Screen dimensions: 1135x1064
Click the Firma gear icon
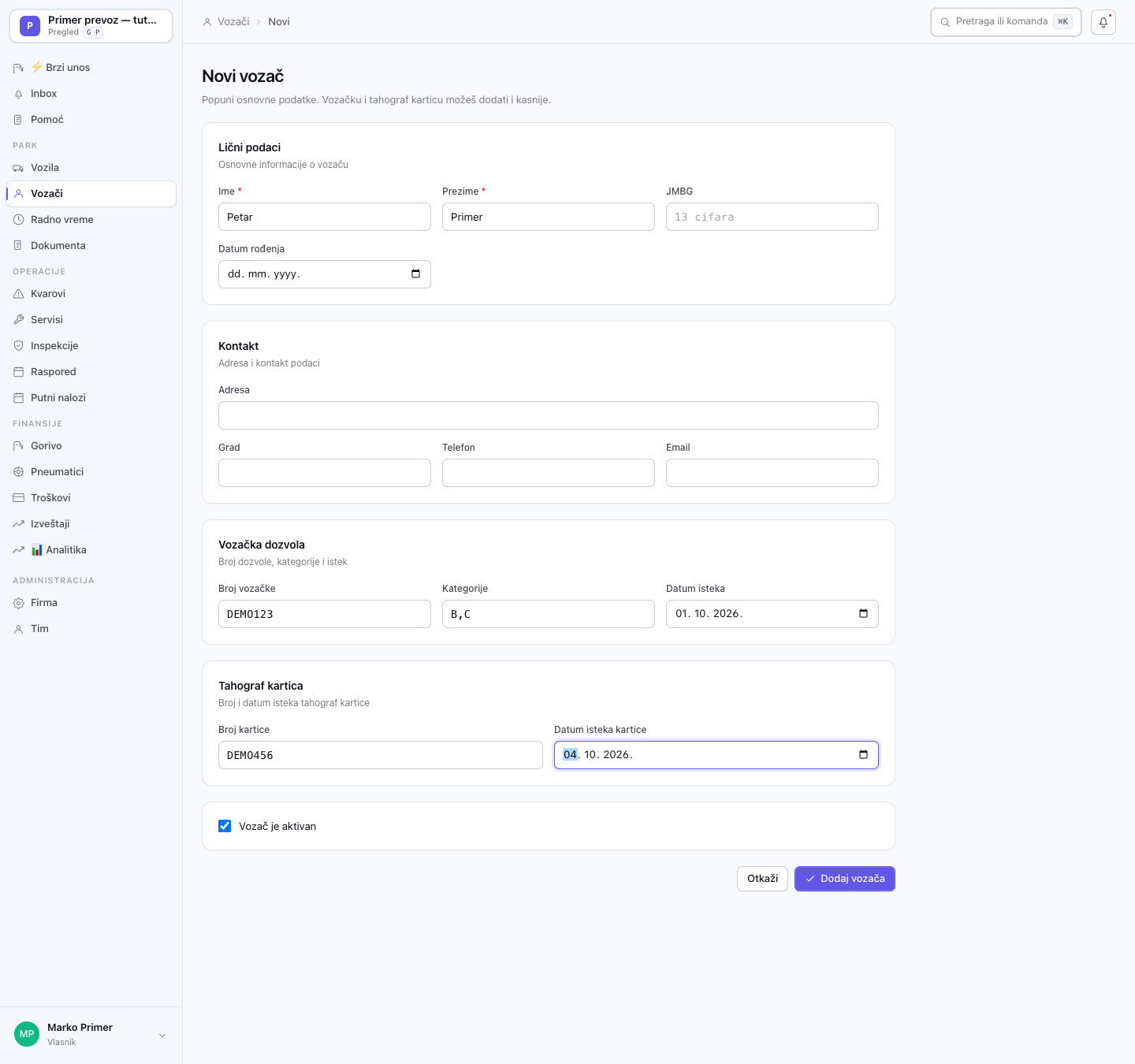pos(18,603)
